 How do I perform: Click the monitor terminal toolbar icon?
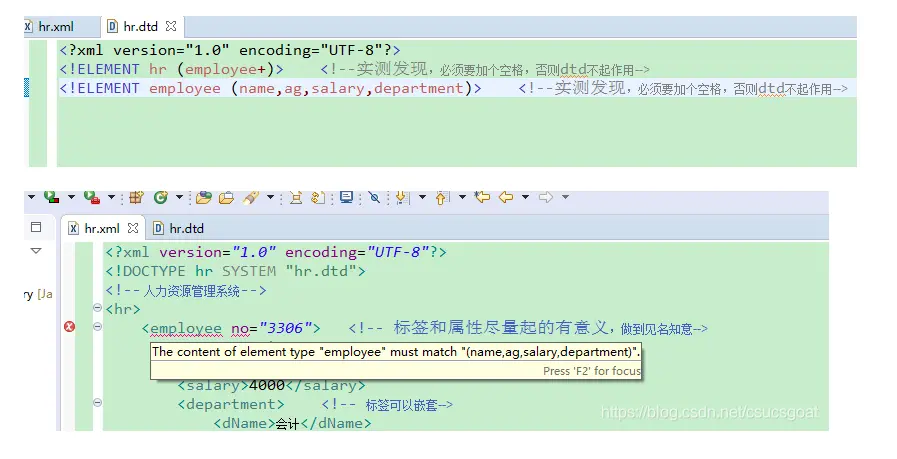(346, 197)
